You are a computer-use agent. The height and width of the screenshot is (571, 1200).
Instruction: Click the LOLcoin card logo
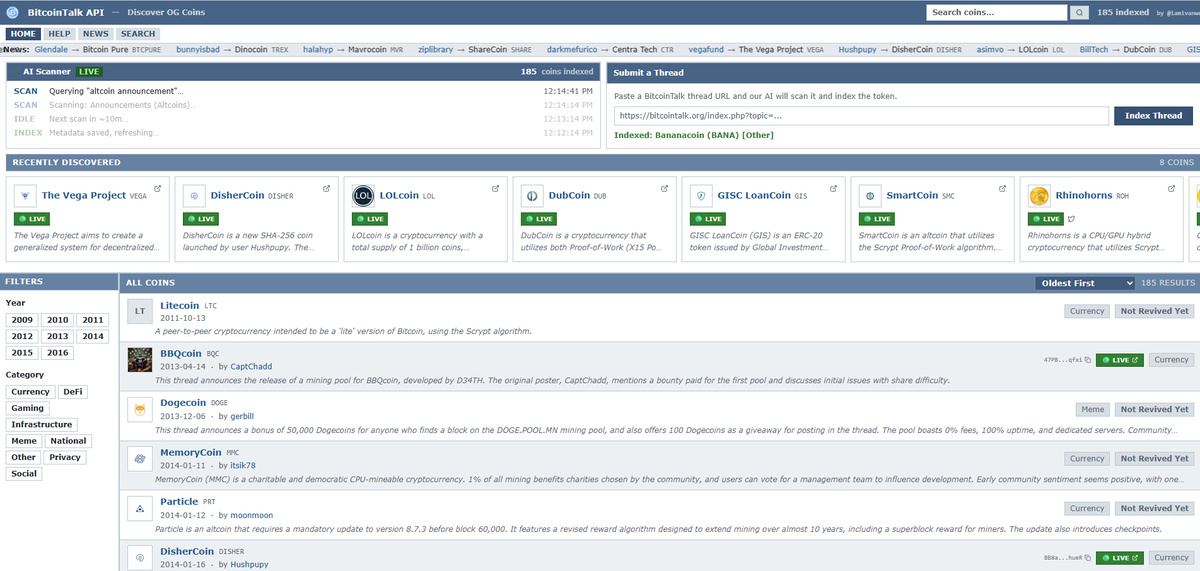pyautogui.click(x=363, y=196)
